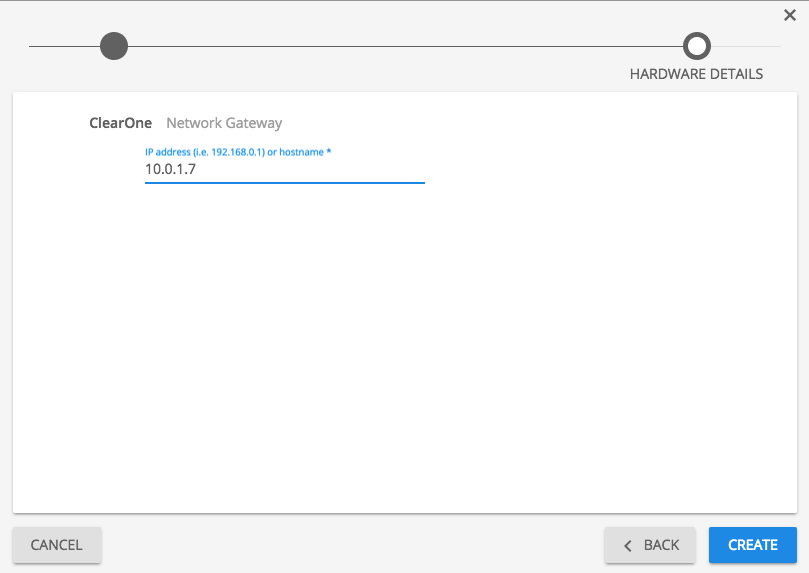Click the left chevron in Back button
This screenshot has width=809, height=573.
tap(628, 545)
